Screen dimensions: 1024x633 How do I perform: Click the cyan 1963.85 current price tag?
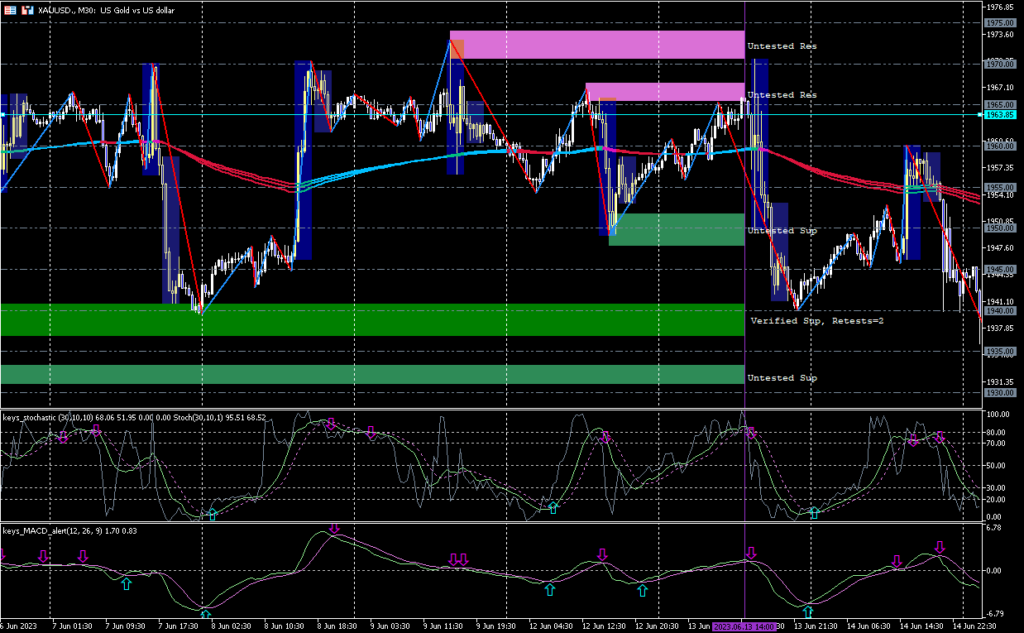(999, 115)
